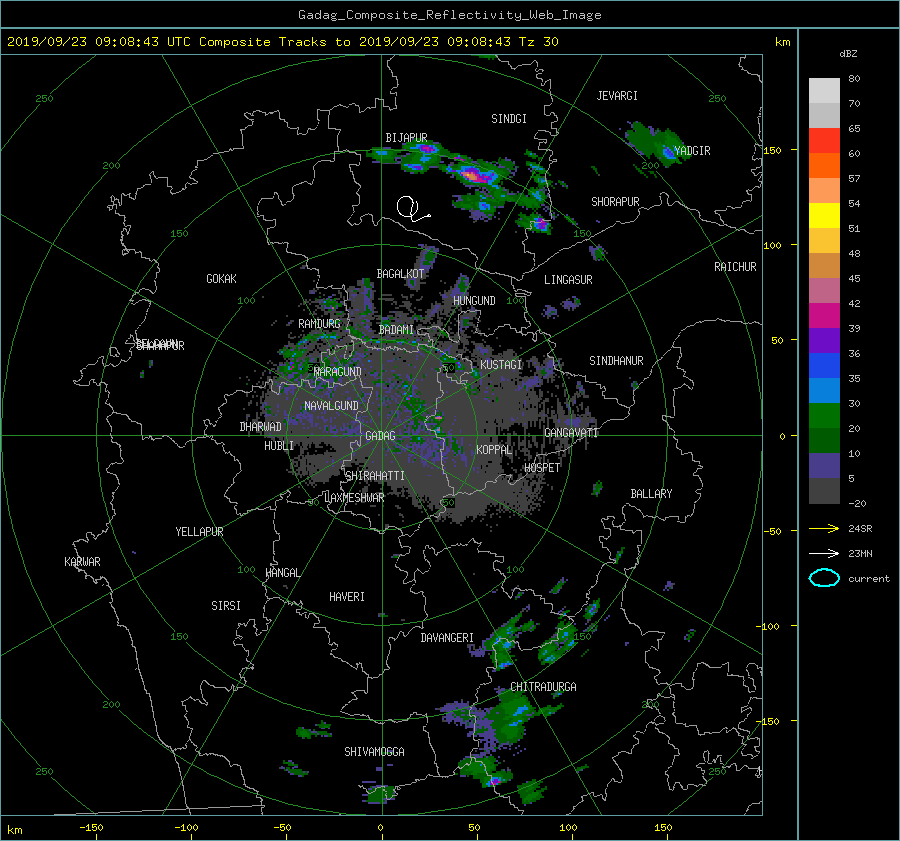Select the magenta 39 dBZ color swatch
The width and height of the screenshot is (900, 841).
824,315
